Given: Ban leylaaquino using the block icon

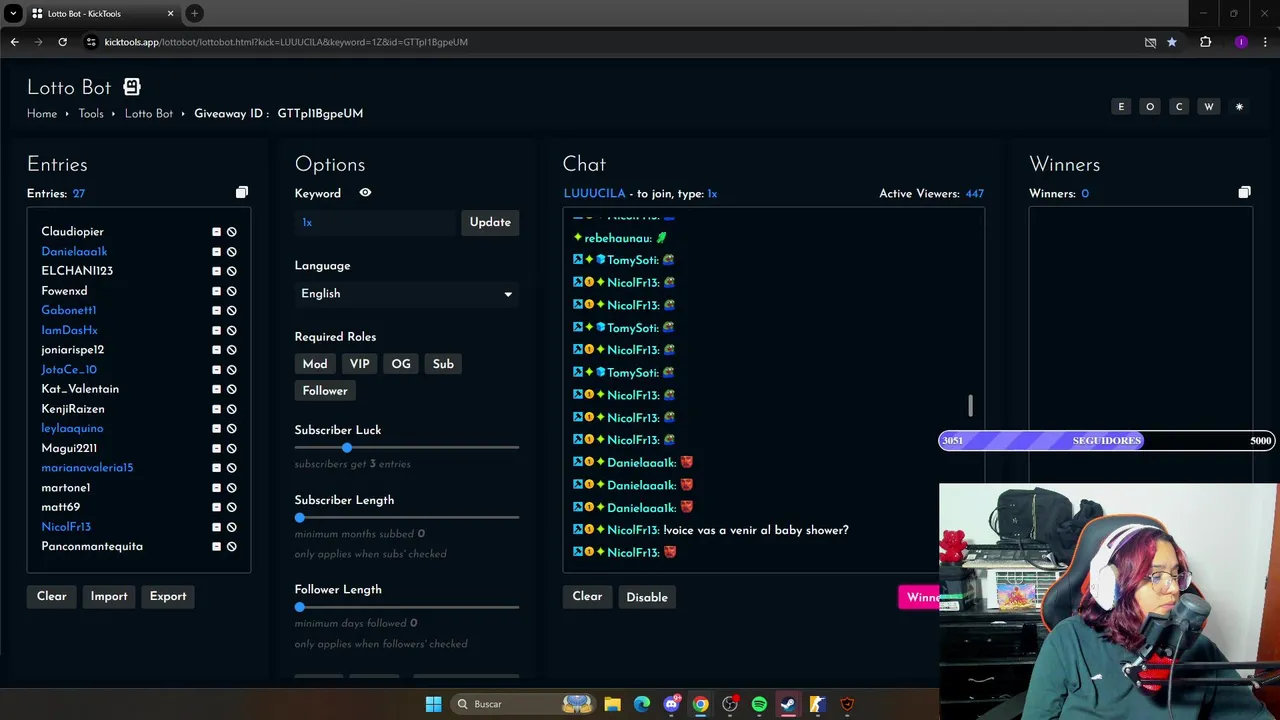Looking at the screenshot, I should pos(231,429).
